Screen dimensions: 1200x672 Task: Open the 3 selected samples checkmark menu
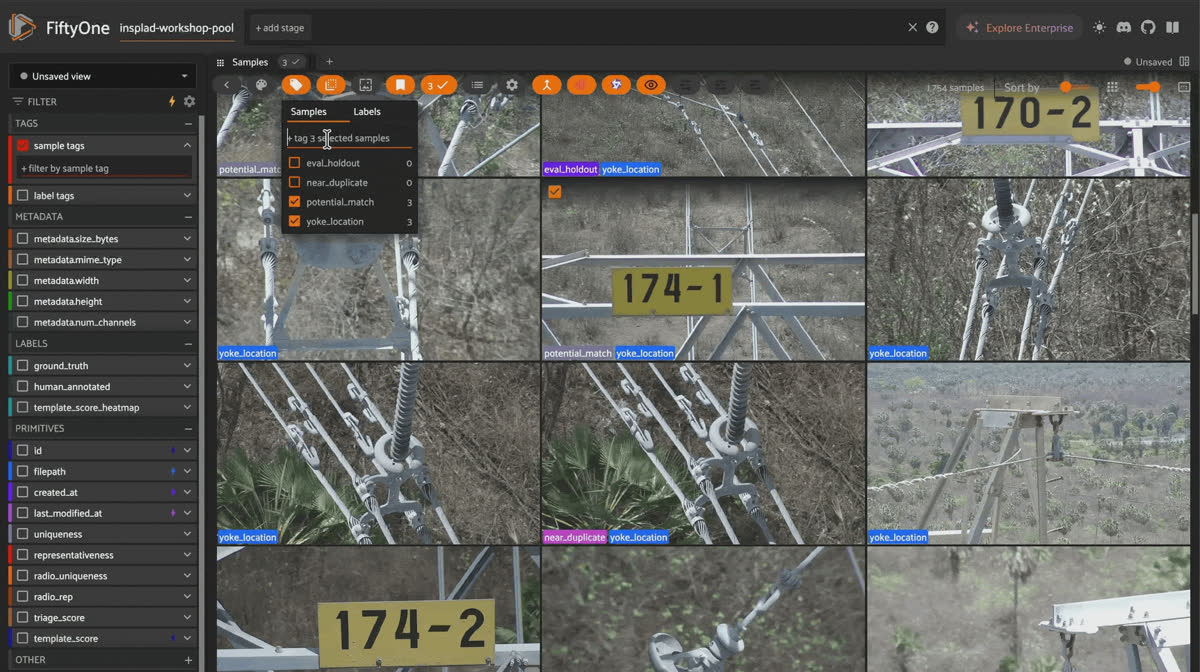pos(438,85)
